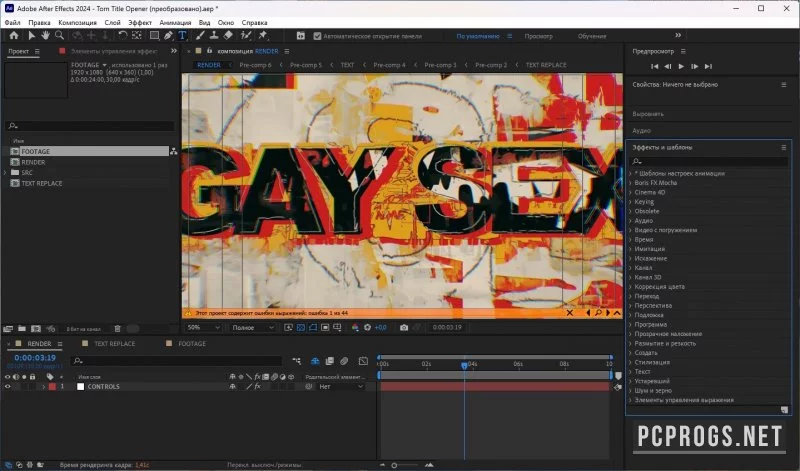Go to the next expression error
Screen dimensions: 800x471
coord(608,313)
